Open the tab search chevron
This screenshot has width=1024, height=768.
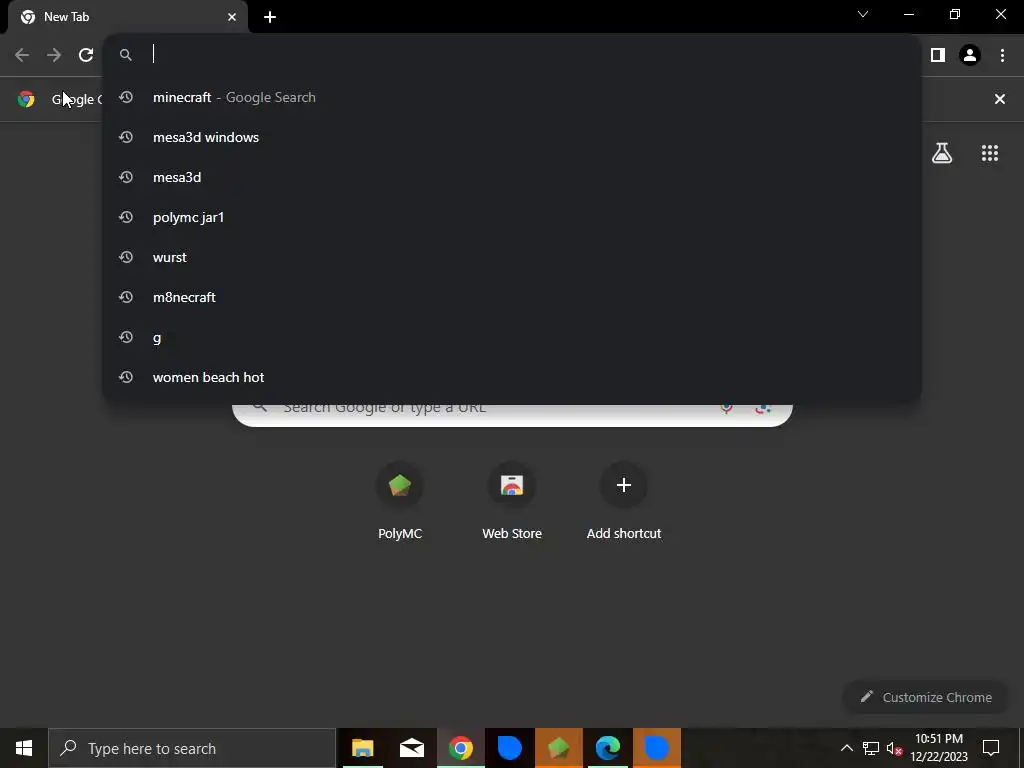pos(863,14)
